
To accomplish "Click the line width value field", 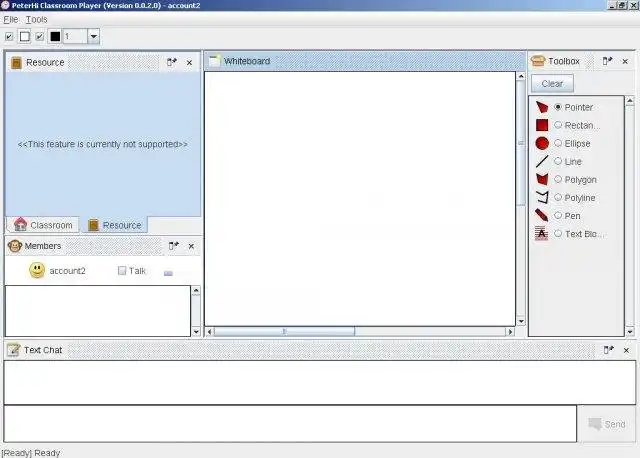I will click(x=75, y=36).
